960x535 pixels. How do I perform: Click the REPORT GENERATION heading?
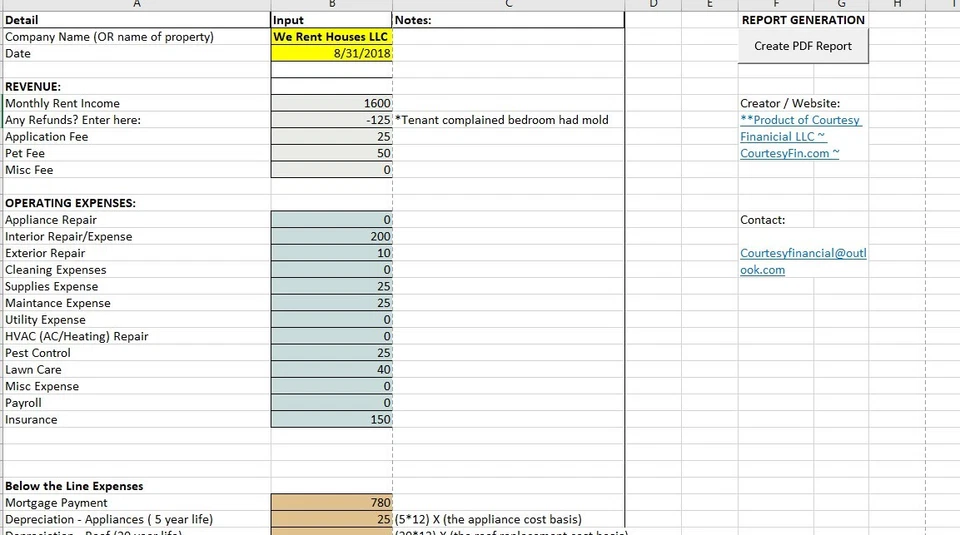click(803, 20)
